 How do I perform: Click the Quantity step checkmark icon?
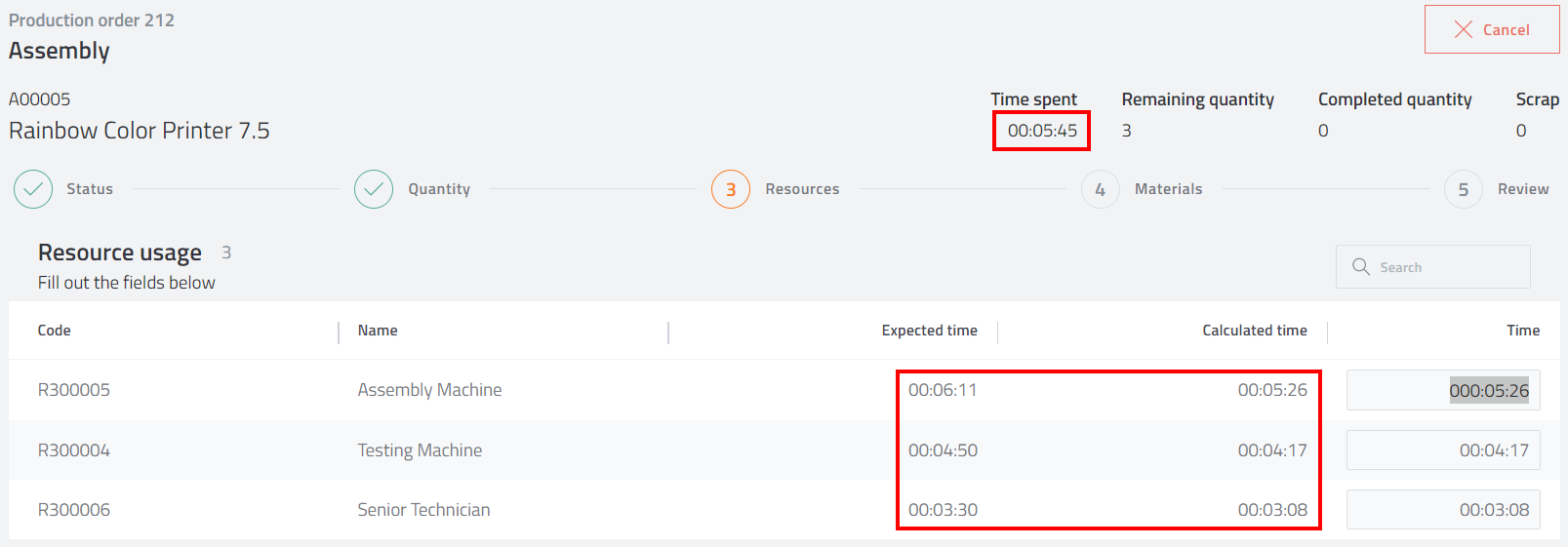tap(374, 189)
